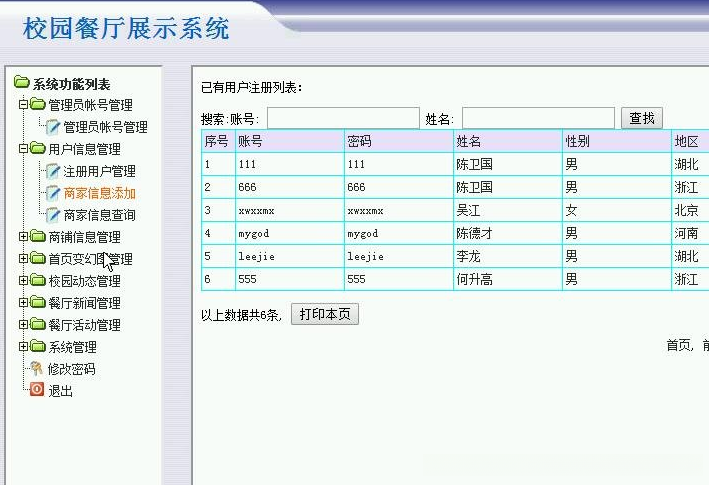The height and width of the screenshot is (485, 709).
Task: Click the 查找 search button
Action: point(642,118)
